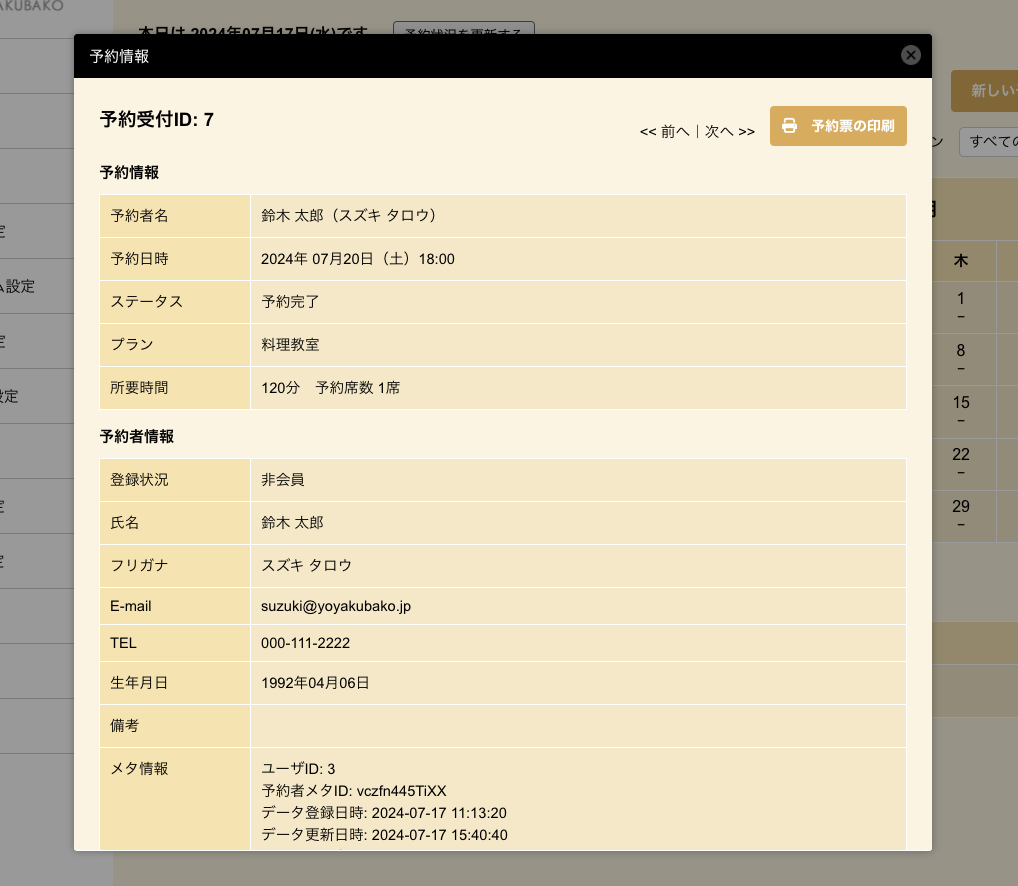Go to previous reservation via << 前へ

click(x=665, y=132)
